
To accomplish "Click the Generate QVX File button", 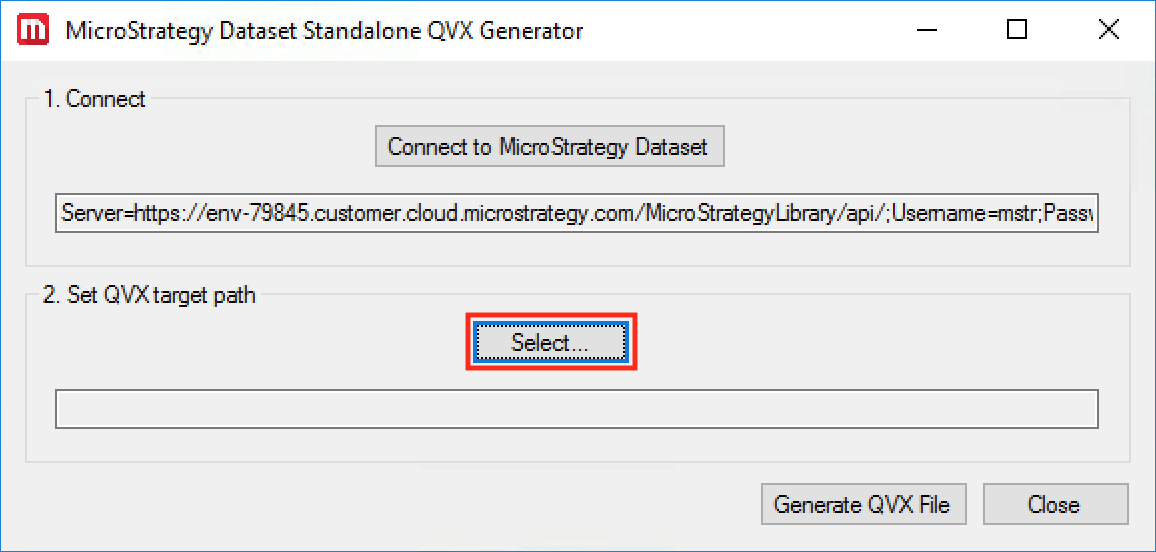I will 861,504.
